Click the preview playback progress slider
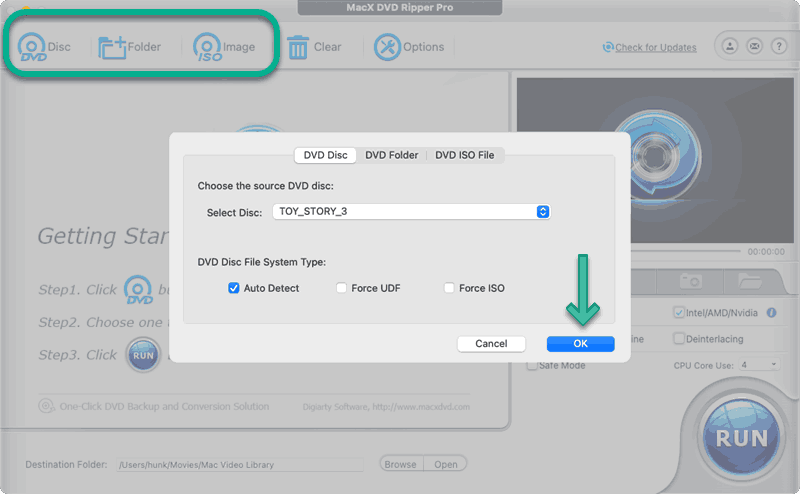800x494 pixels. click(685, 251)
